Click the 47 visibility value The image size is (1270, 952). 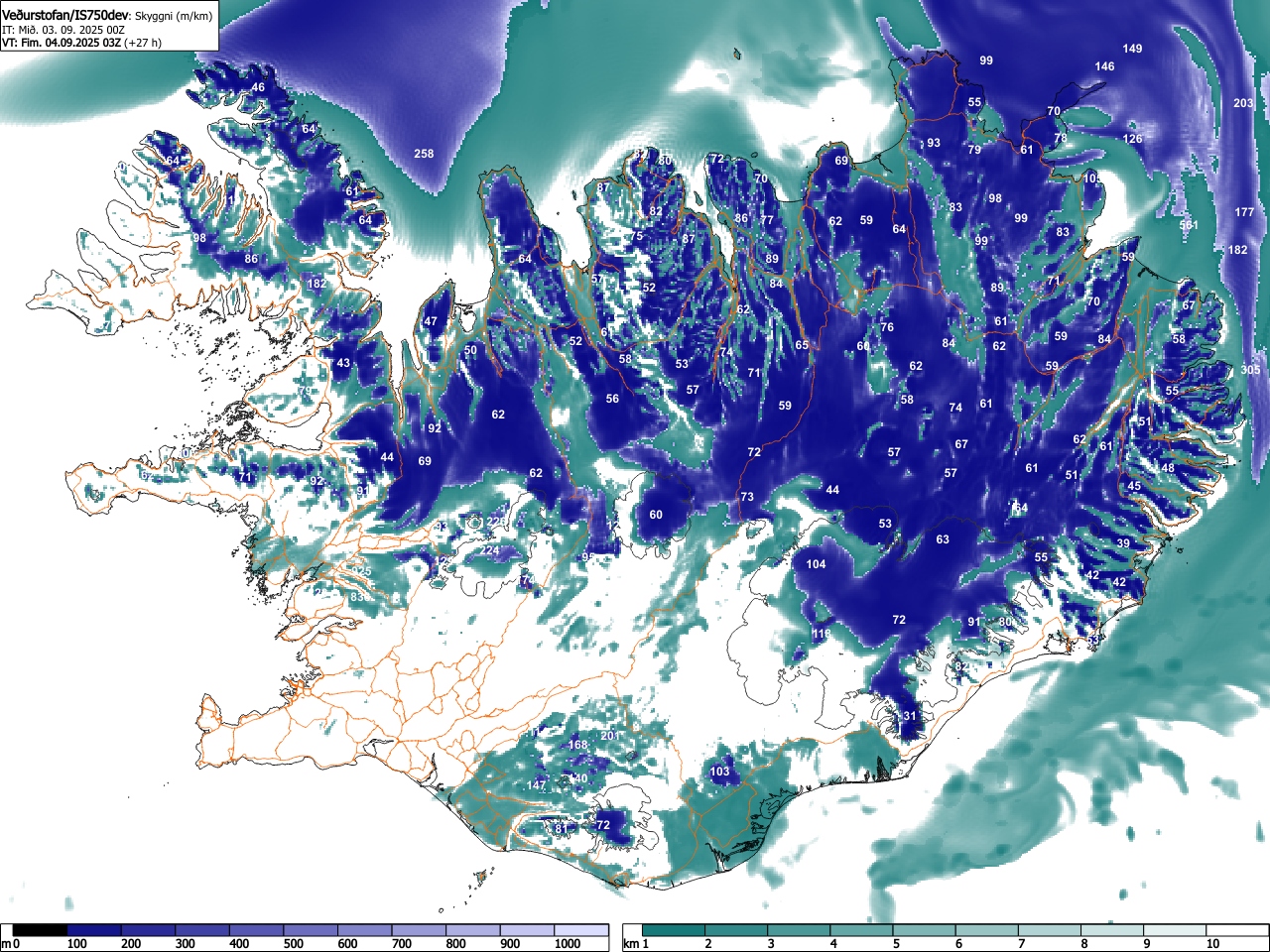tap(431, 321)
